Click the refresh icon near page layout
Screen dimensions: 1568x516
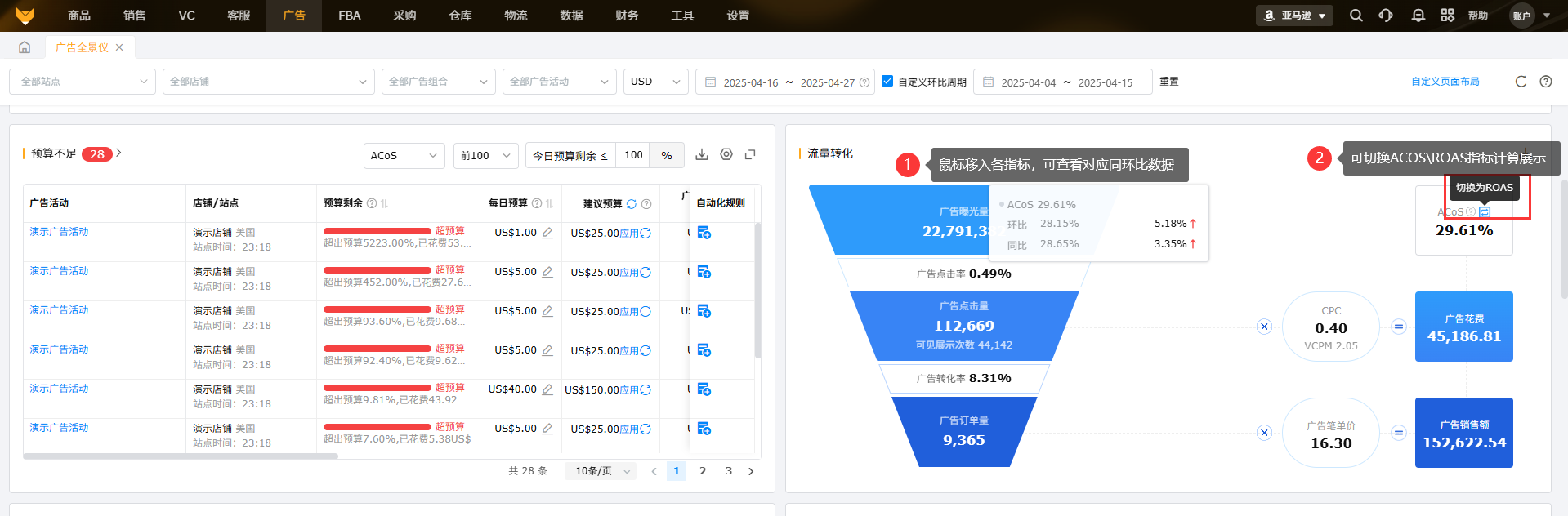click(x=1521, y=82)
